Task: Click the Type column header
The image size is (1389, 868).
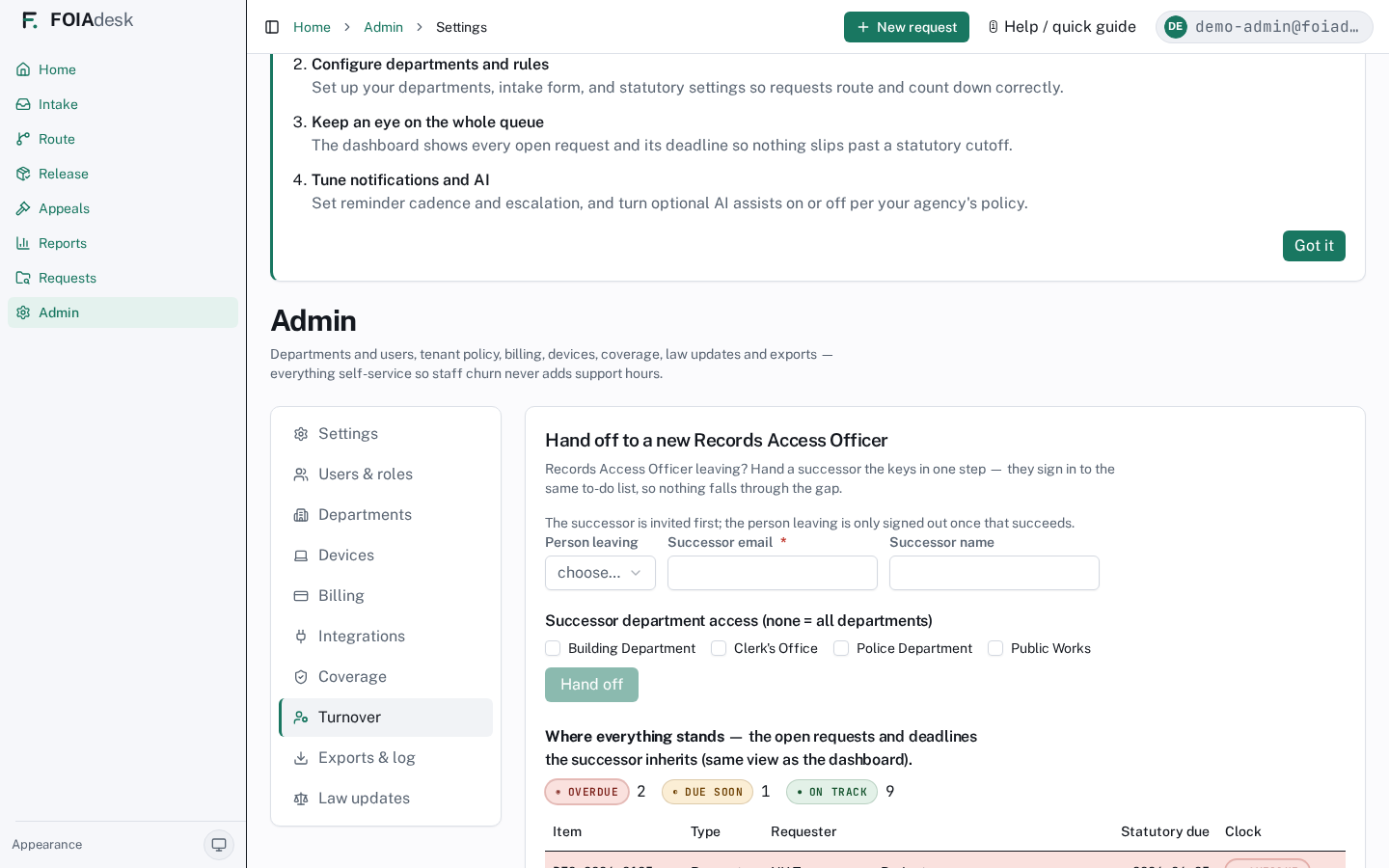Action: 705,831
